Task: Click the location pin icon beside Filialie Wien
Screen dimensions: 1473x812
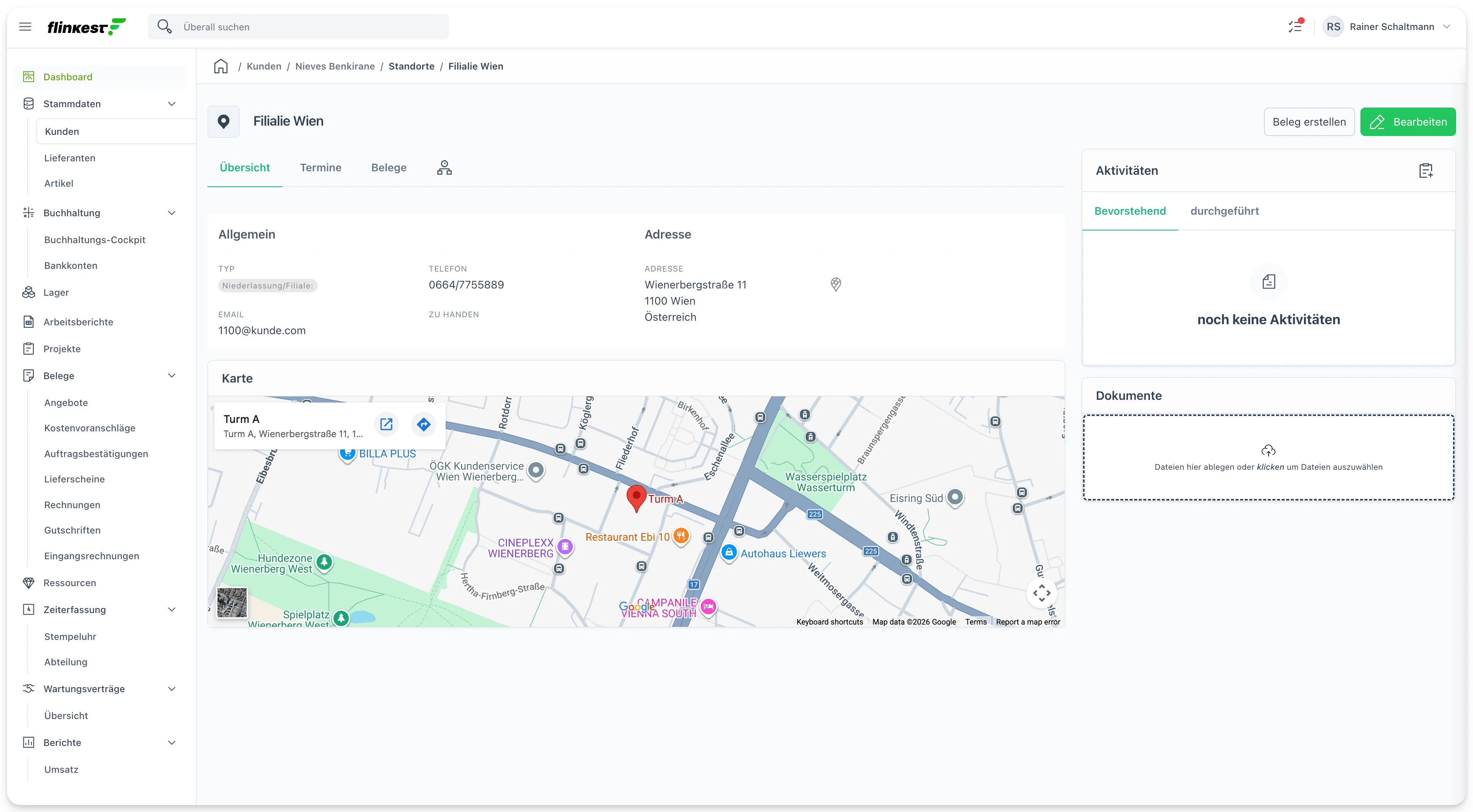Action: point(224,121)
